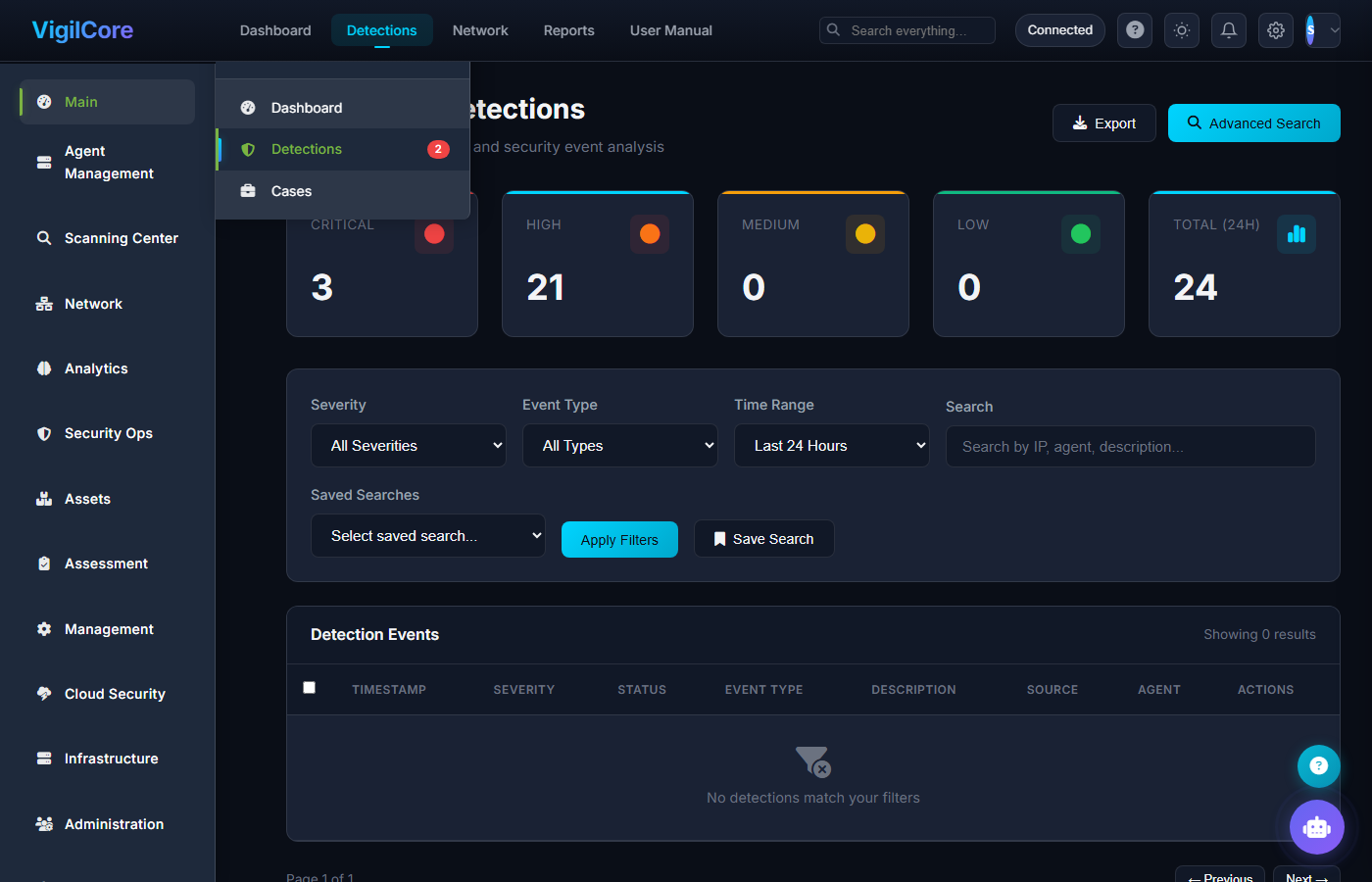Click the yellow Medium severity indicator

(865, 234)
